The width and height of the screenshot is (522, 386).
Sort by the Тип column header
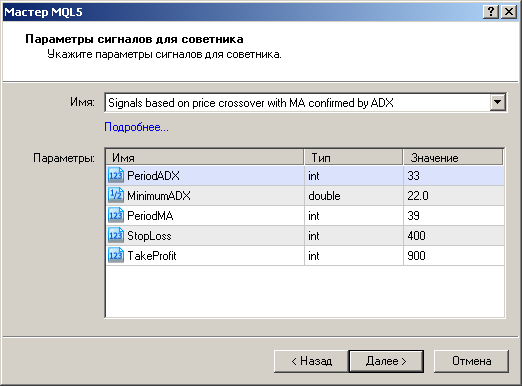point(353,157)
